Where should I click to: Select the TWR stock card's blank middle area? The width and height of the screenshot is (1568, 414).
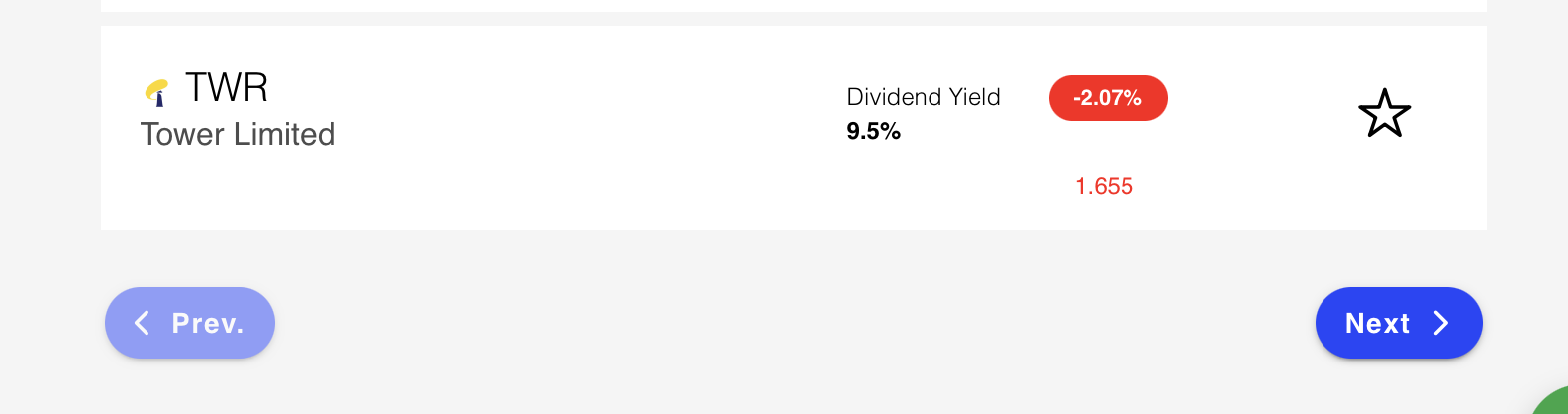tap(594, 129)
